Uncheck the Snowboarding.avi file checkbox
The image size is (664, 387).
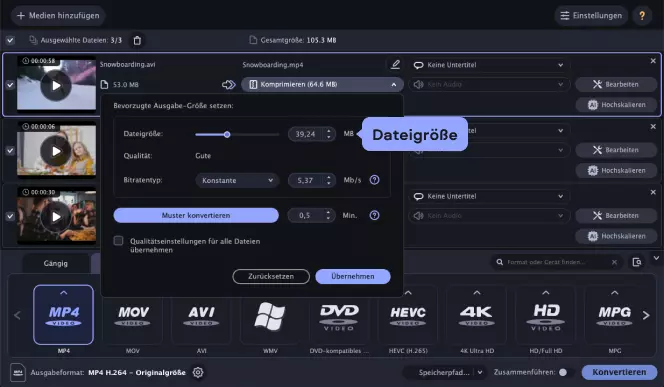coord(10,85)
